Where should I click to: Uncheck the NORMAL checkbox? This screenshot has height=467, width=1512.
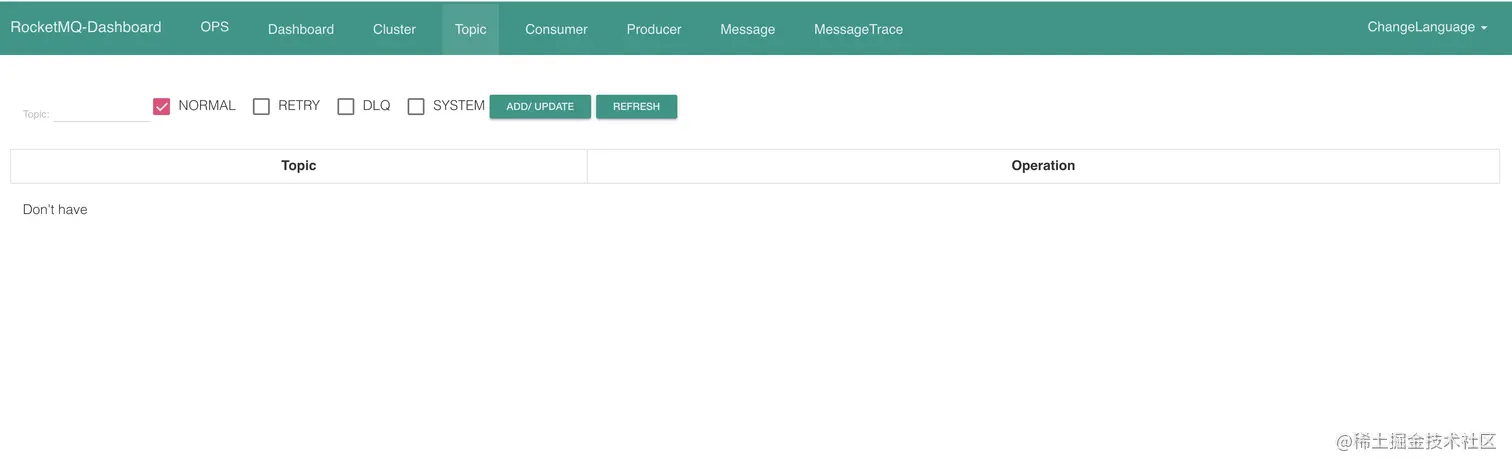[x=161, y=106]
